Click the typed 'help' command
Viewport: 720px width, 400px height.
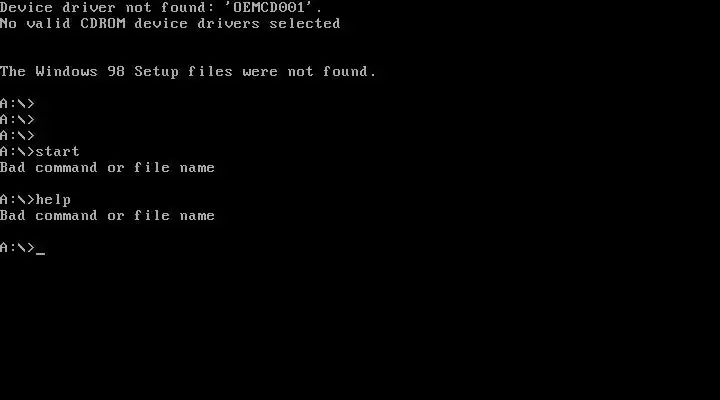click(53, 200)
